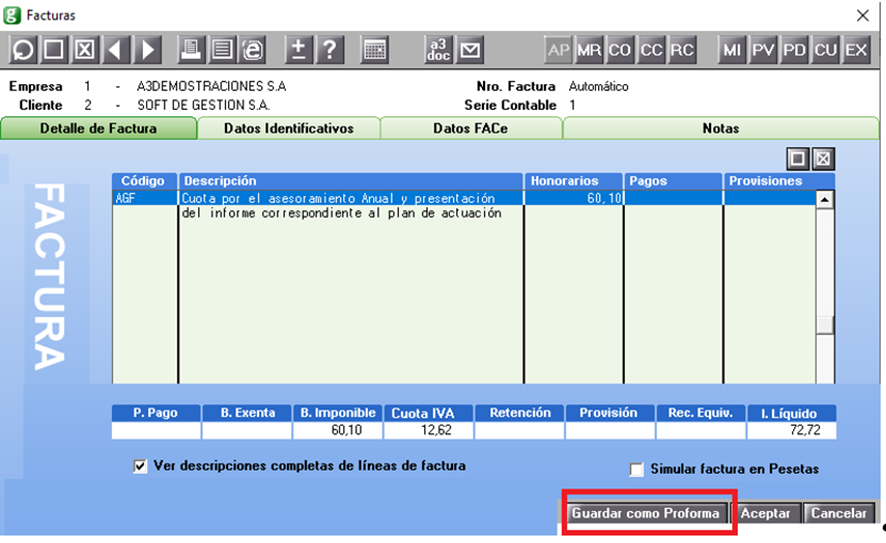
Task: Click the empty square toolbar icon
Action: point(54,50)
